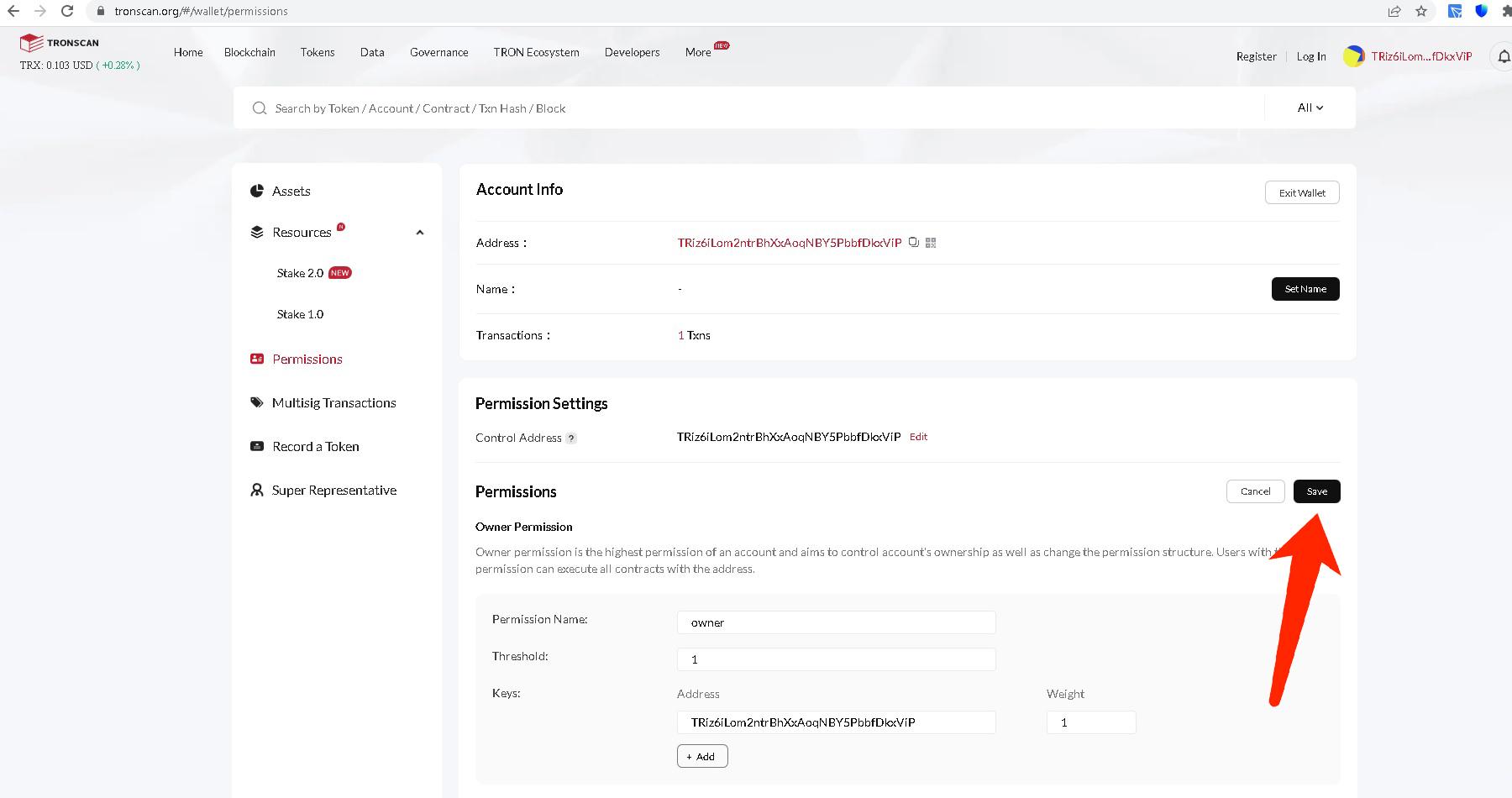Viewport: 1512px width, 798px height.
Task: Click the Resources layers icon
Action: pyautogui.click(x=257, y=232)
